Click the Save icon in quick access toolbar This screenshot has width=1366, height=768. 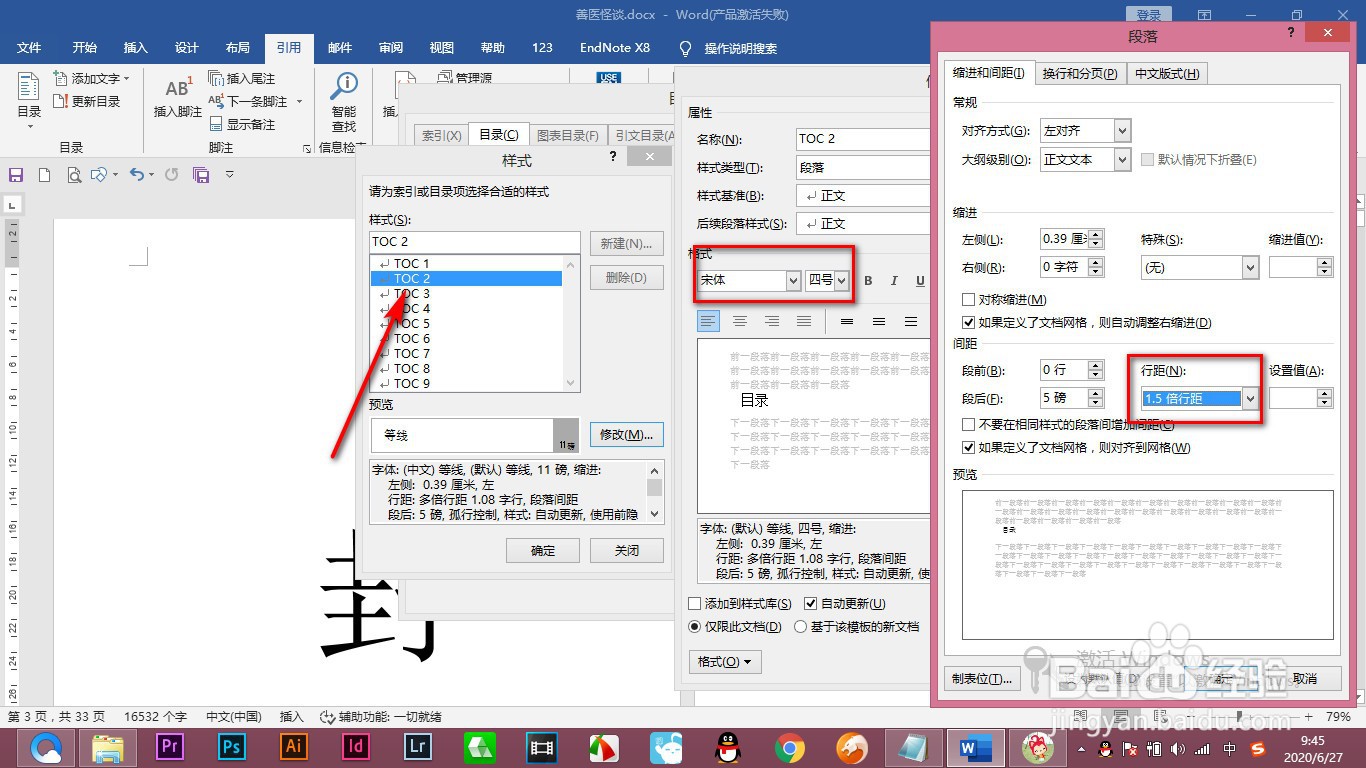16,175
